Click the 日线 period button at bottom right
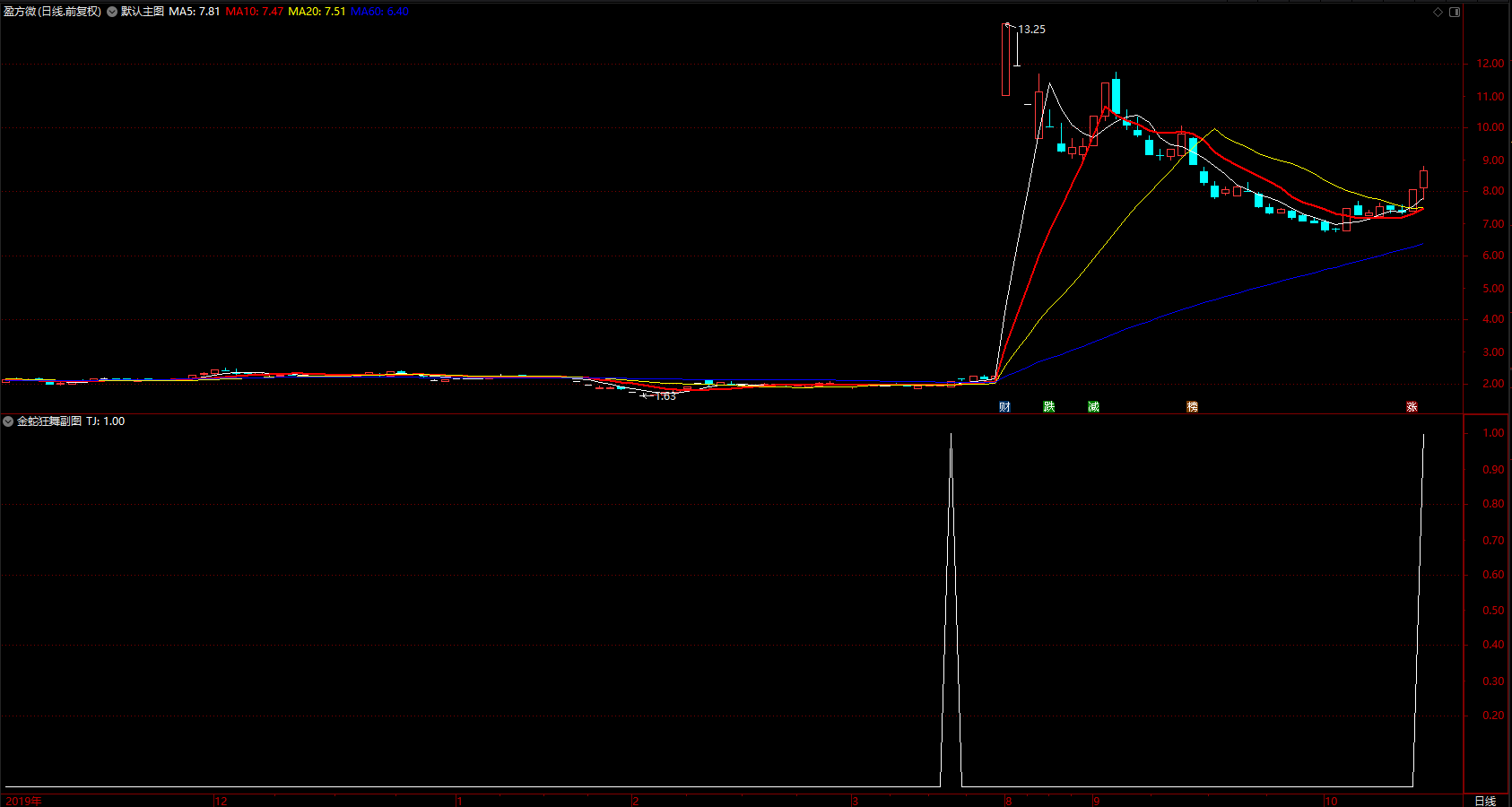Viewport: 1512px width, 807px height. tap(1485, 801)
